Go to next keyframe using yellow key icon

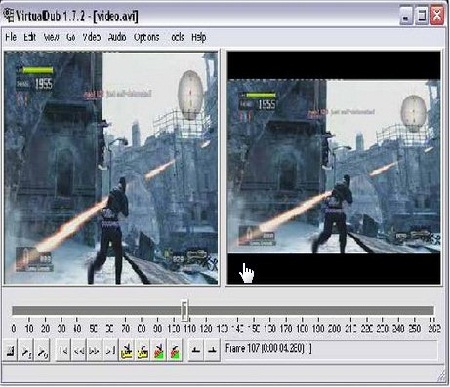143,351
